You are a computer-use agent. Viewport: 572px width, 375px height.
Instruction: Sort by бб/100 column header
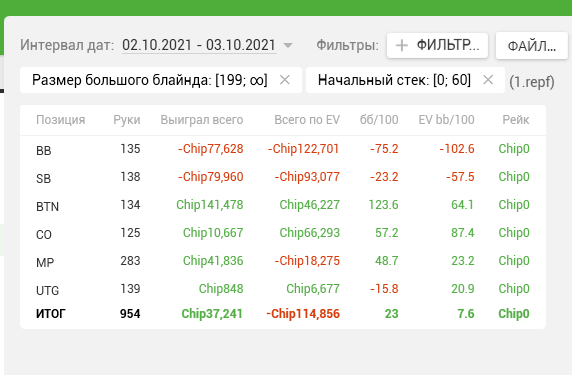tap(379, 120)
